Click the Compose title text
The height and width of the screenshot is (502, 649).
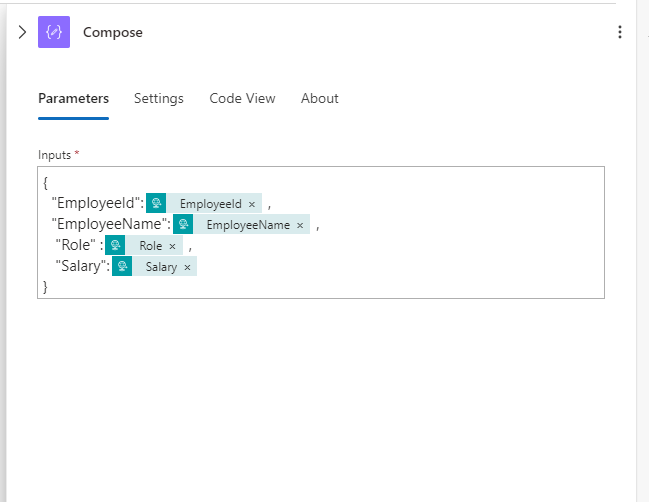113,32
